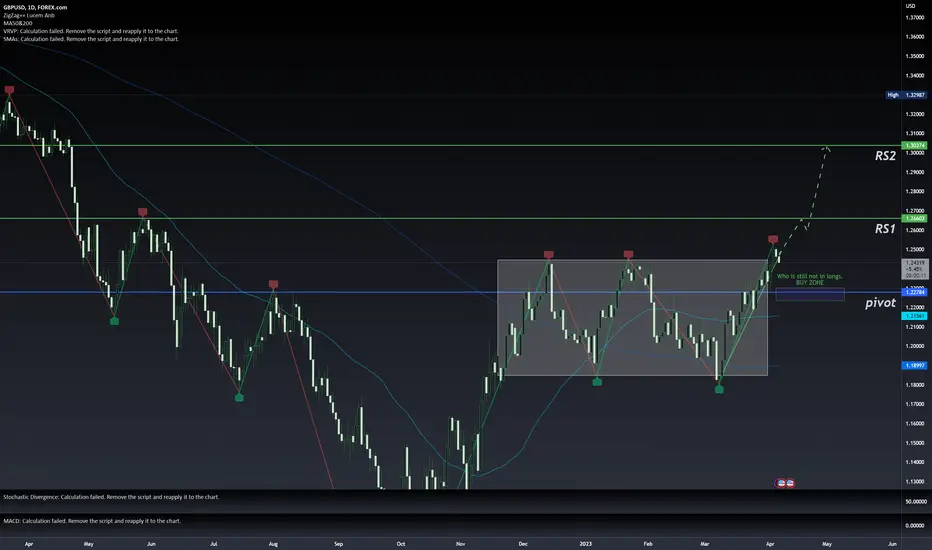Click the Nov label on the time axis

pos(461,543)
